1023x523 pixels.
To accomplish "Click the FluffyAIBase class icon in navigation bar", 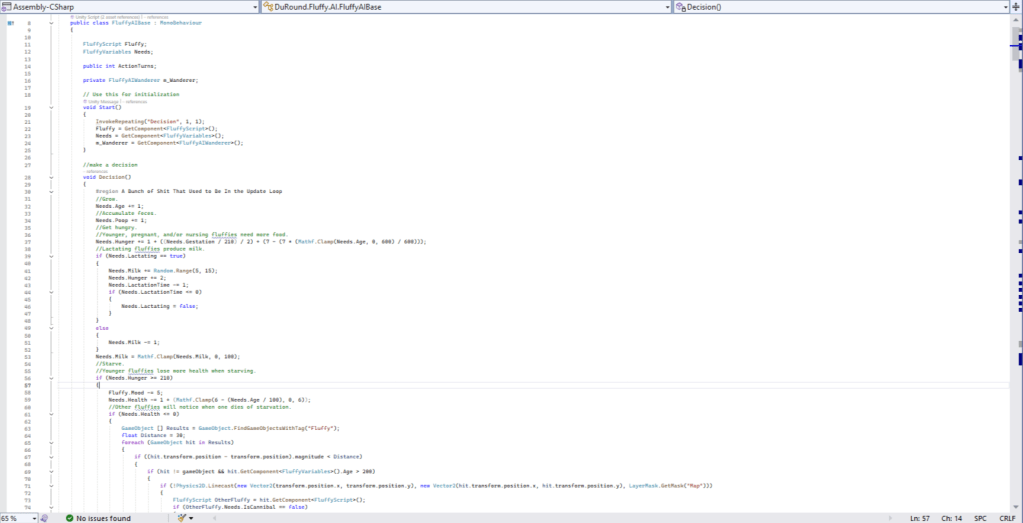I will tap(267, 7).
